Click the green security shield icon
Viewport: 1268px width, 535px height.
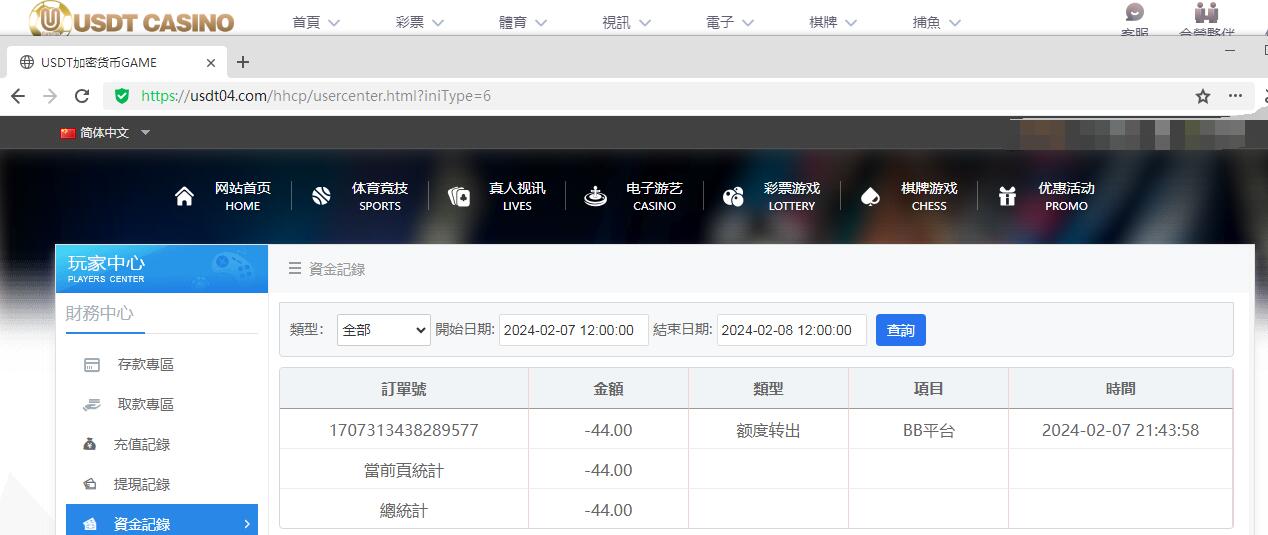point(122,96)
